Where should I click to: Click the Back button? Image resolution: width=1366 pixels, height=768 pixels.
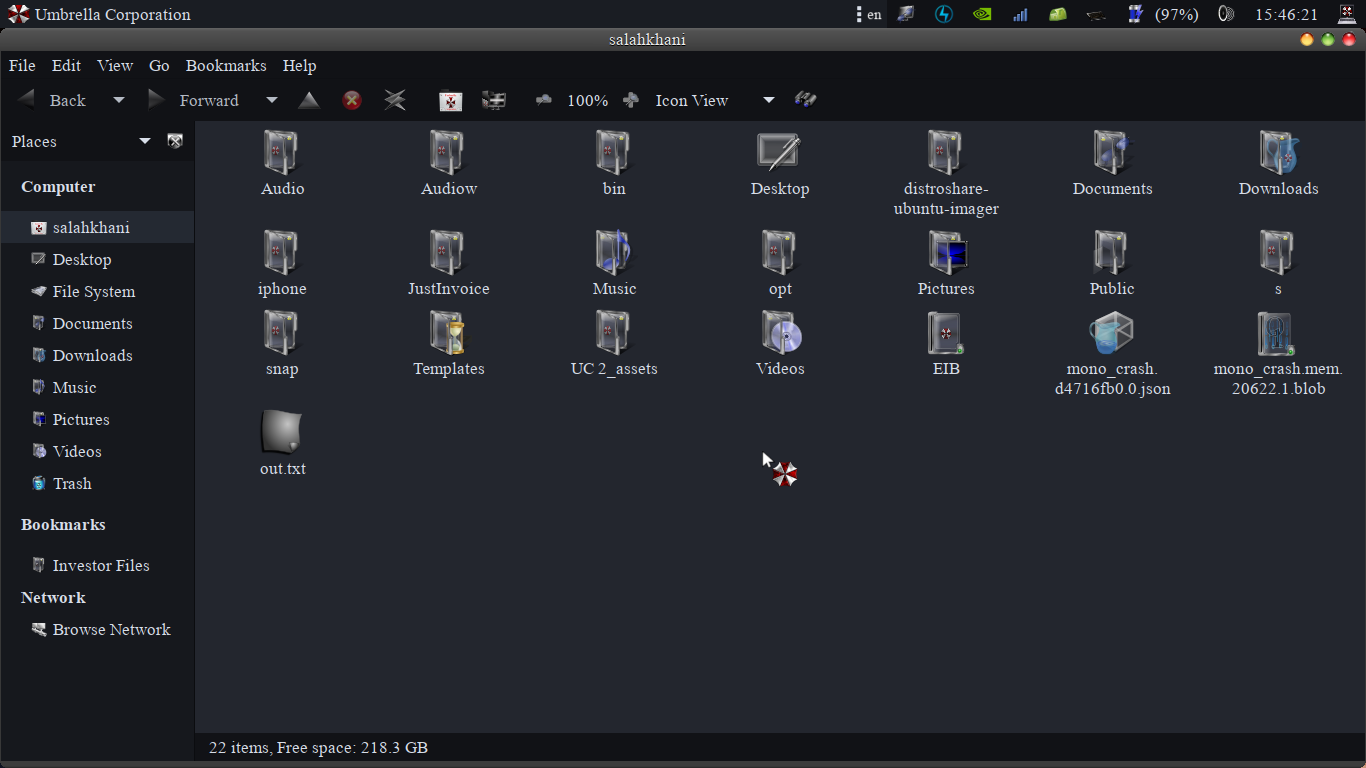(x=54, y=100)
